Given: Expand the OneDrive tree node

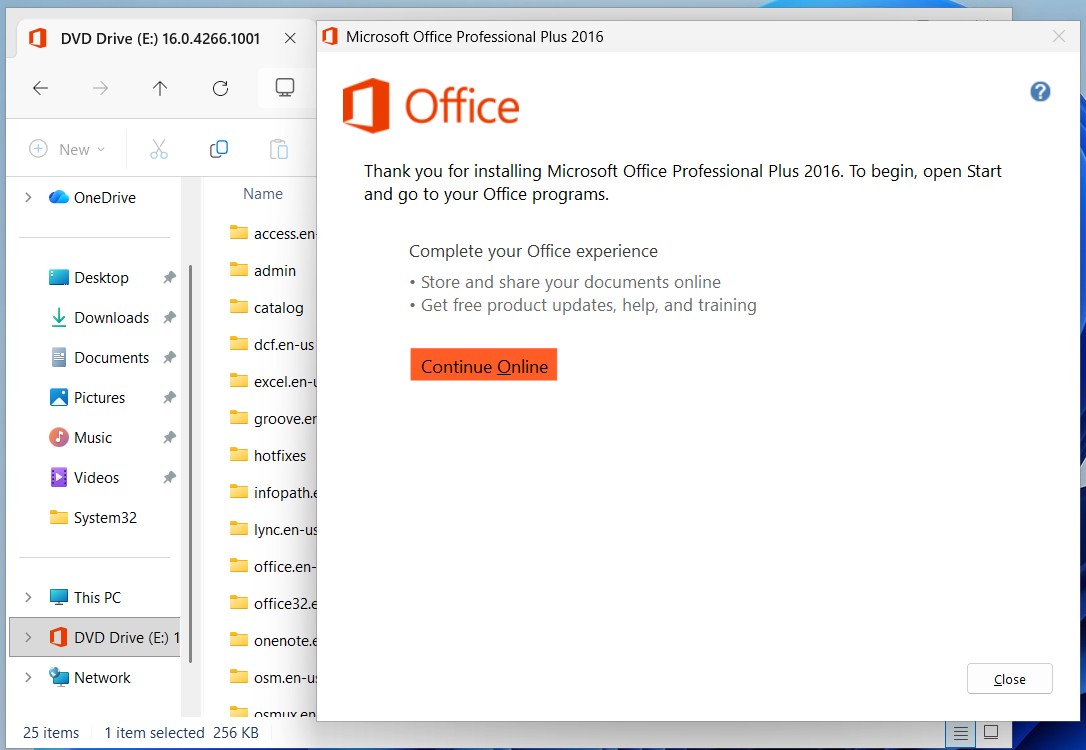Looking at the screenshot, I should (x=28, y=198).
